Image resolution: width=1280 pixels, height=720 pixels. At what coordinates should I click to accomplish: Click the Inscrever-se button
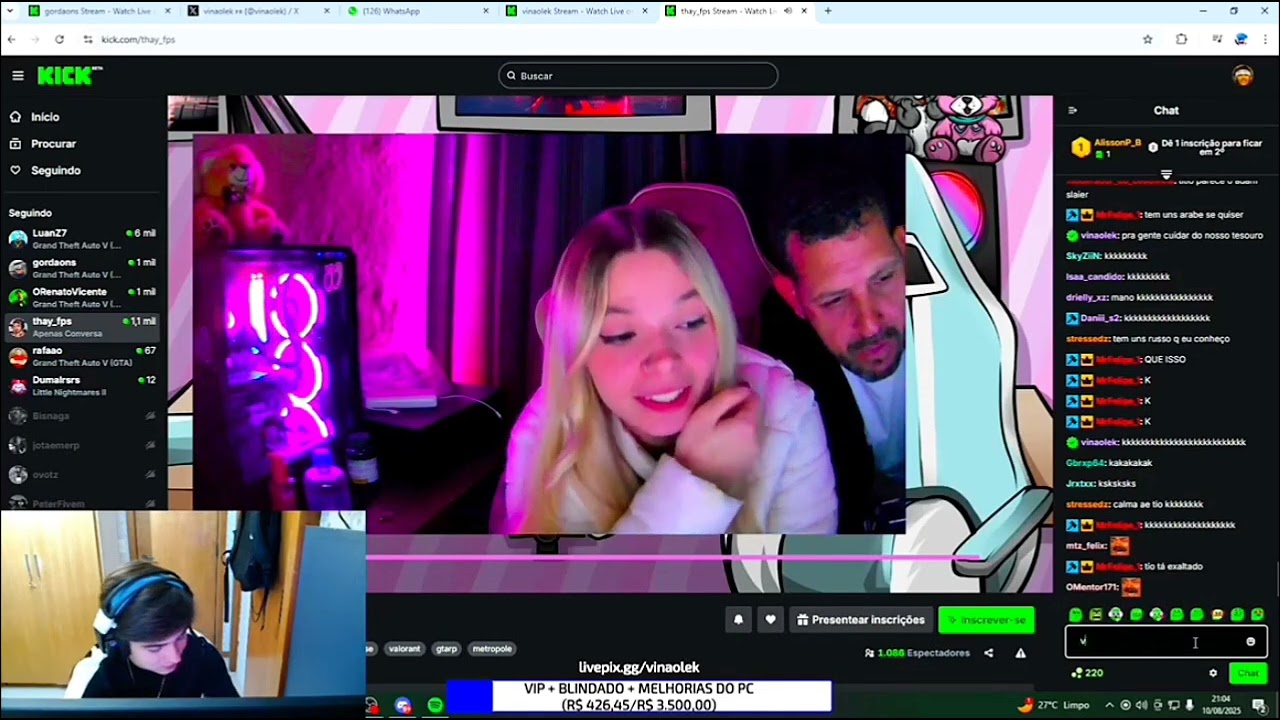pyautogui.click(x=986, y=620)
